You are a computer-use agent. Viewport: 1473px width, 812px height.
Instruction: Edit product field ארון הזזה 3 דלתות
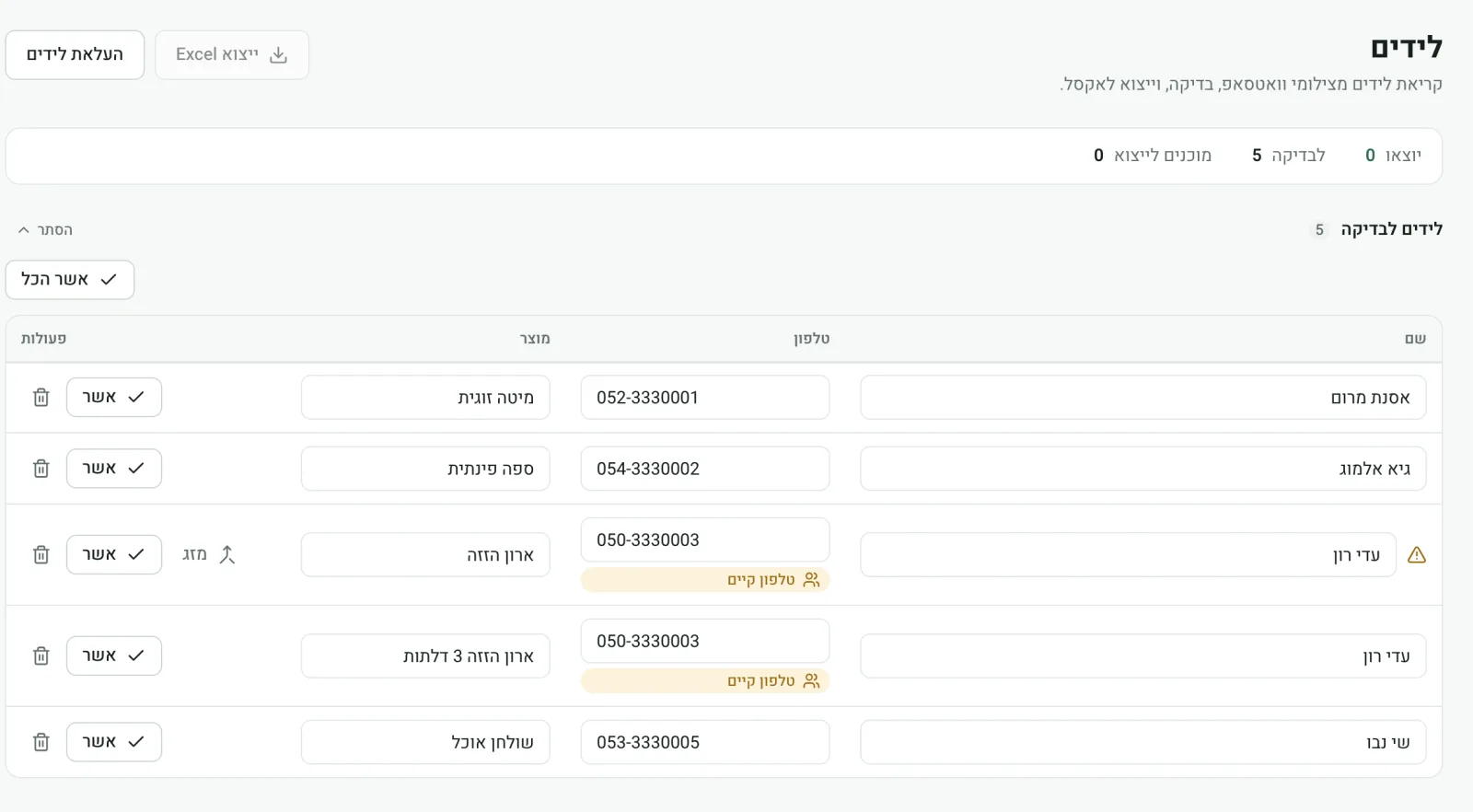coord(425,656)
